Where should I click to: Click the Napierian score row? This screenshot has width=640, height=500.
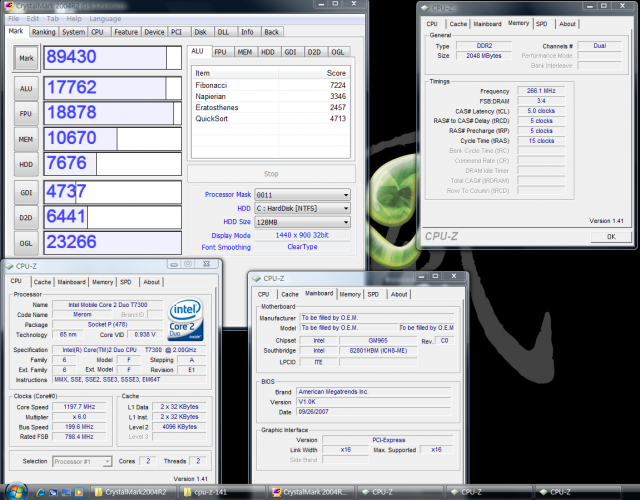coord(271,96)
